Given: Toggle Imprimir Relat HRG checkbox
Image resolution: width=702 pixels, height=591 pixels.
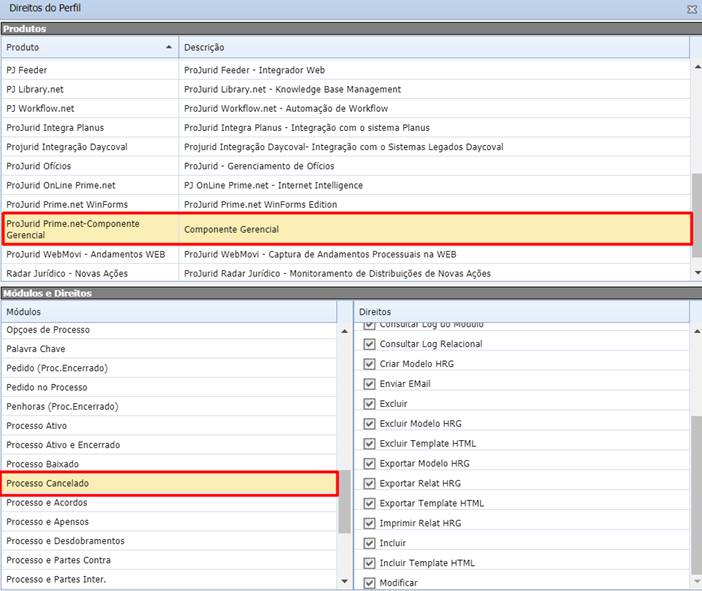Looking at the screenshot, I should [x=369, y=523].
